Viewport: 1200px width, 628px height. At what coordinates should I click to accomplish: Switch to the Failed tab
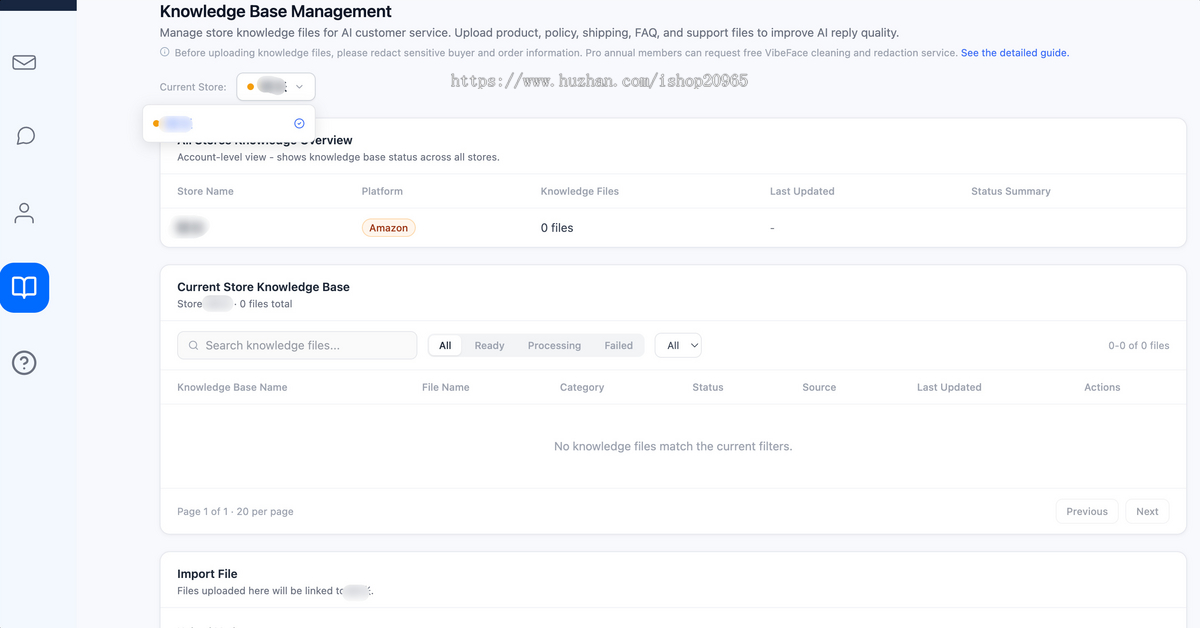coord(618,345)
